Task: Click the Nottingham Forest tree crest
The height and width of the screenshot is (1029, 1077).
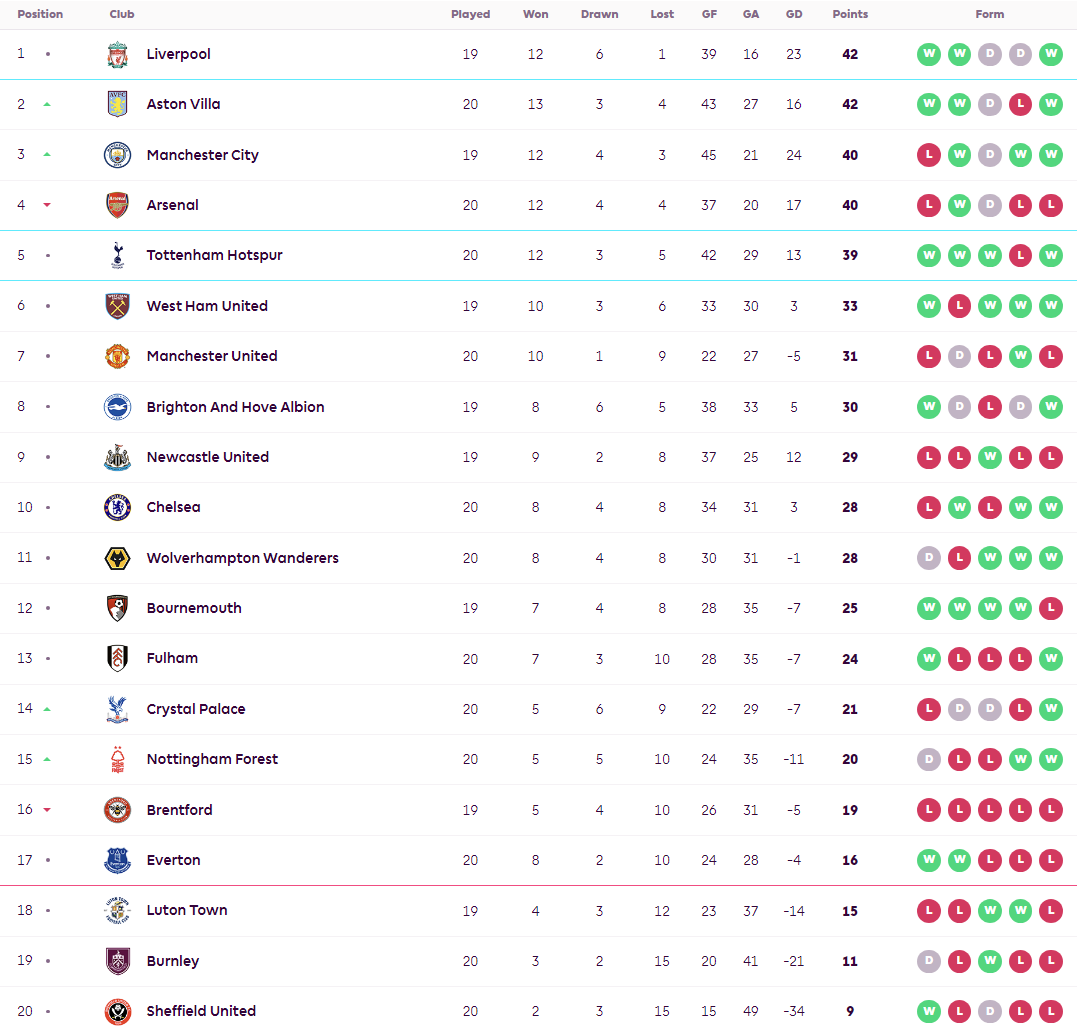Action: coord(117,759)
